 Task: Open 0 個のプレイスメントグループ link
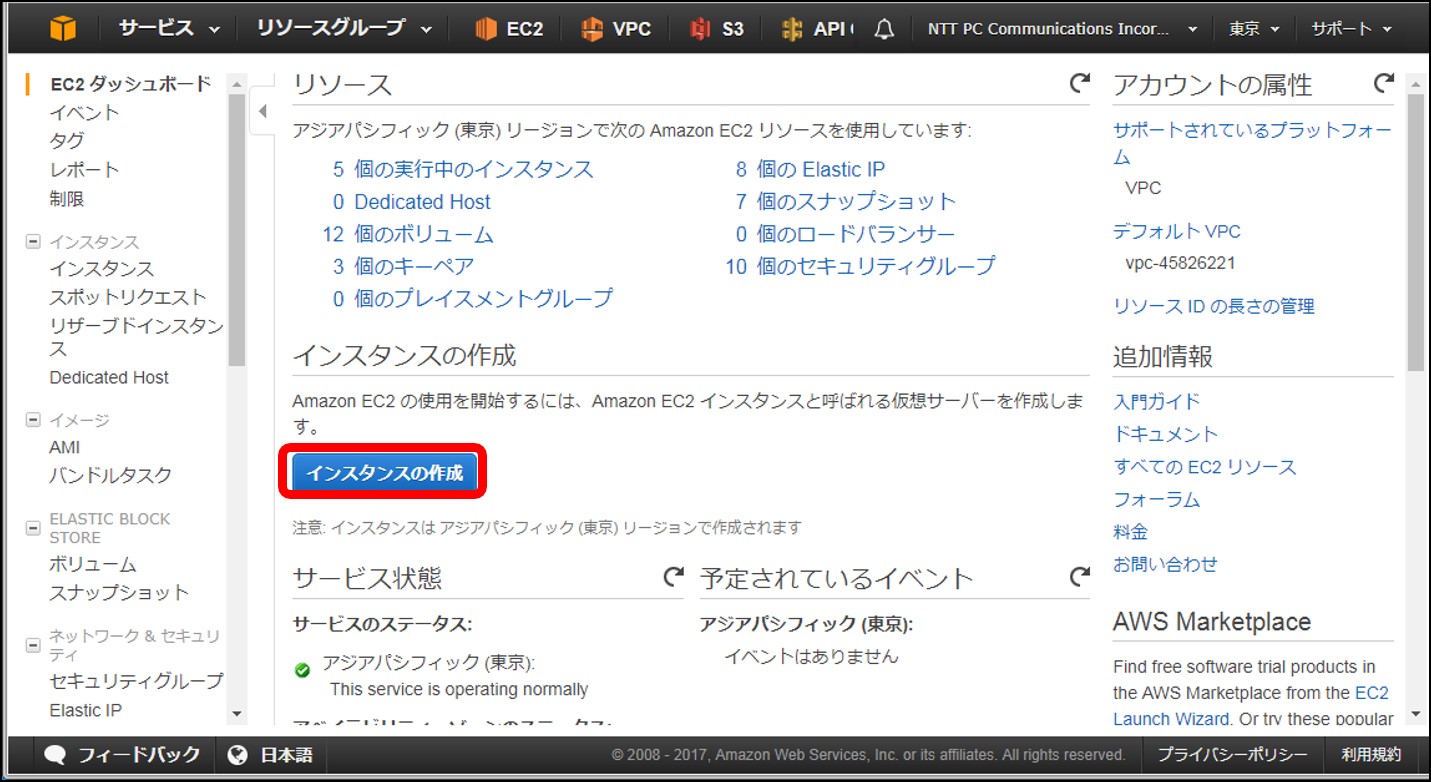(472, 298)
